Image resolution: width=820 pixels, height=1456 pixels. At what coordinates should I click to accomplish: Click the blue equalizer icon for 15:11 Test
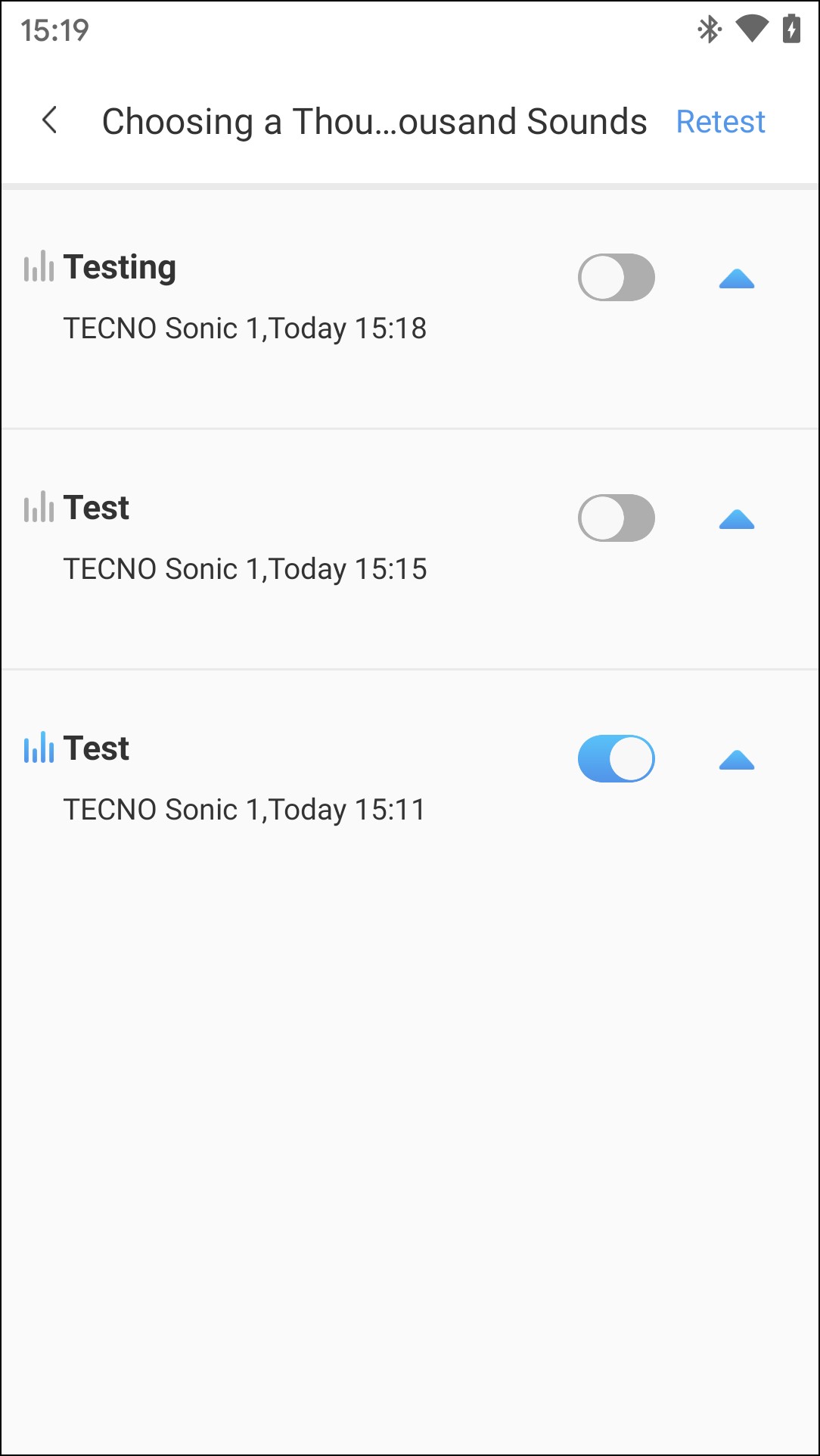pos(39,748)
